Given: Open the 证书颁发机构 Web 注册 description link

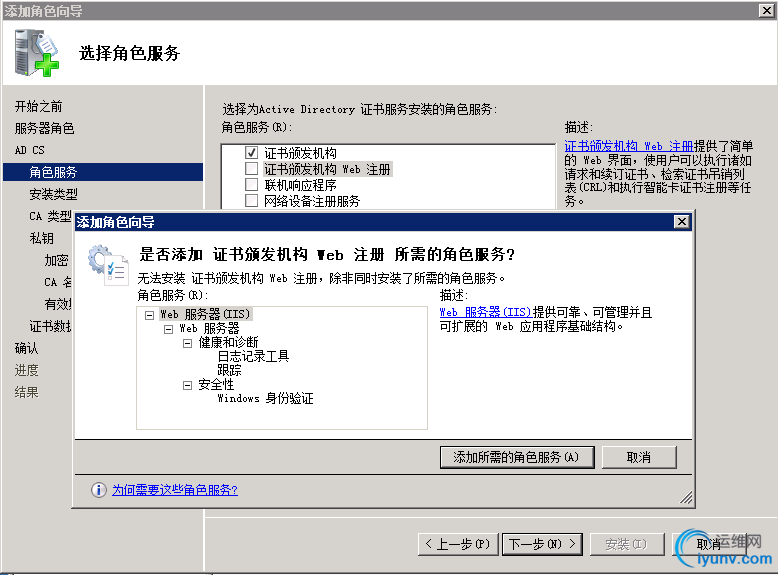Looking at the screenshot, I should tap(629, 146).
